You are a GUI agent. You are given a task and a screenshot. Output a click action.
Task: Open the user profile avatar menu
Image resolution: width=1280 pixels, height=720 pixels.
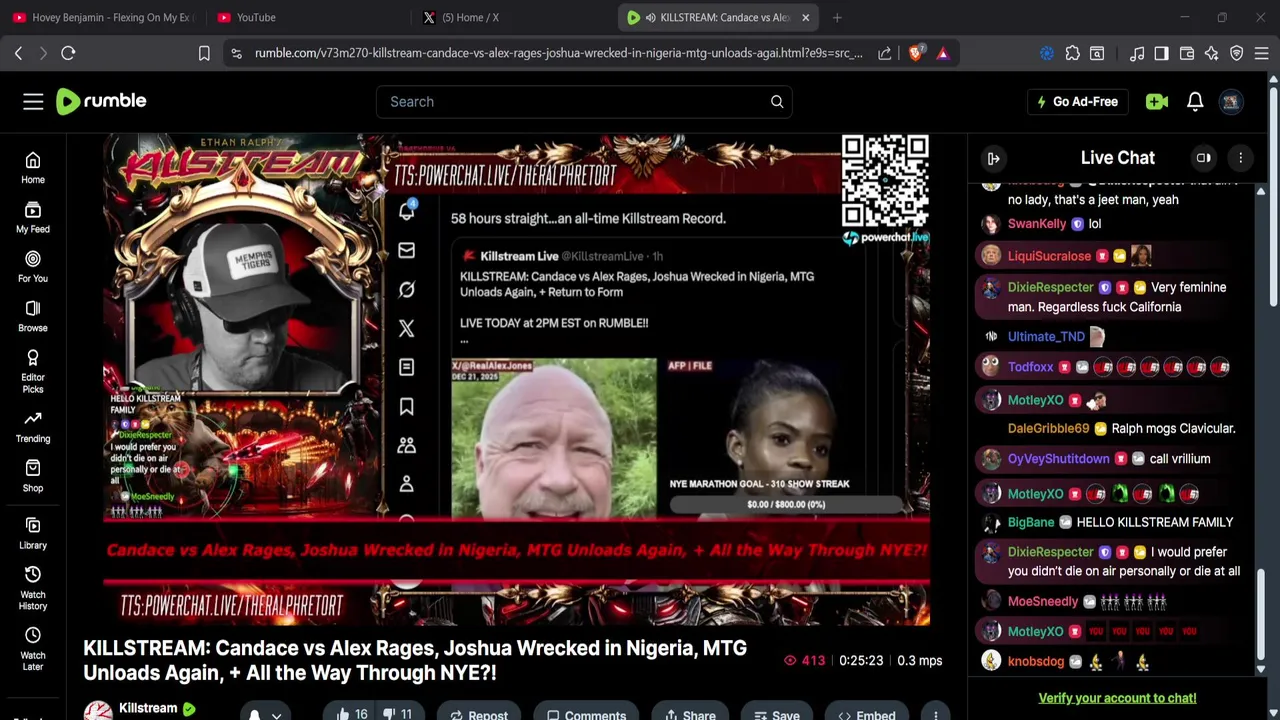coord(1231,101)
